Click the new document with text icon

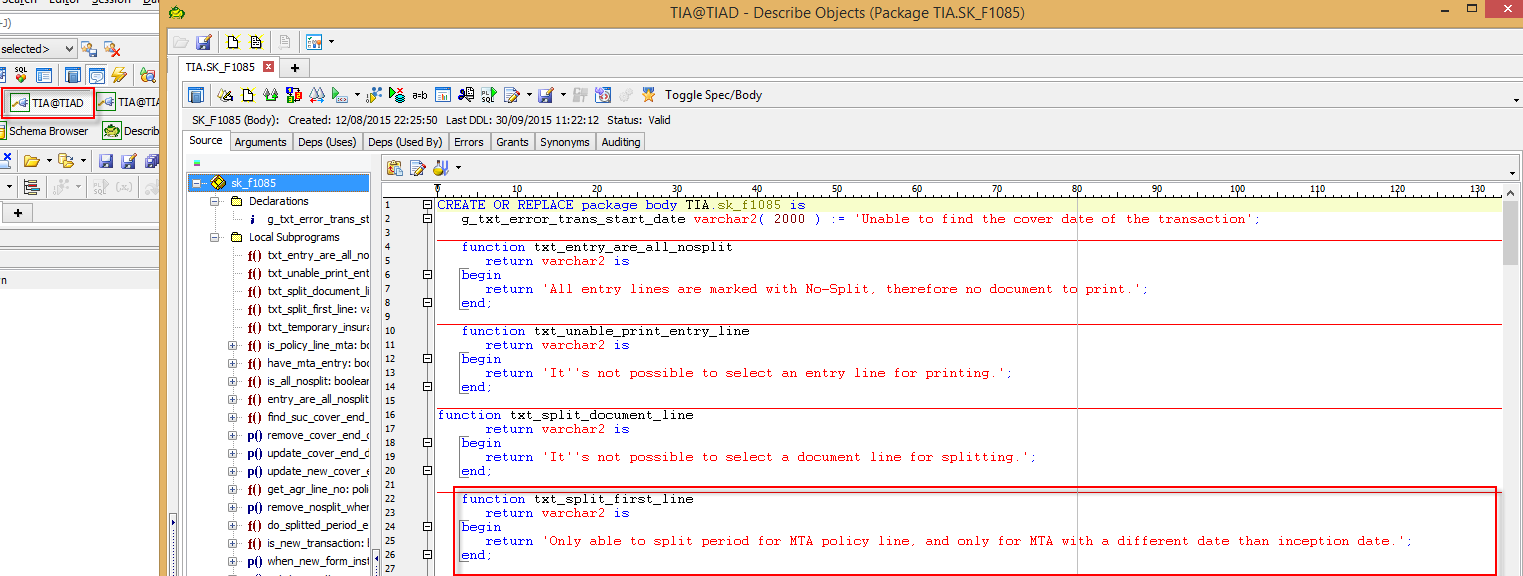(256, 42)
